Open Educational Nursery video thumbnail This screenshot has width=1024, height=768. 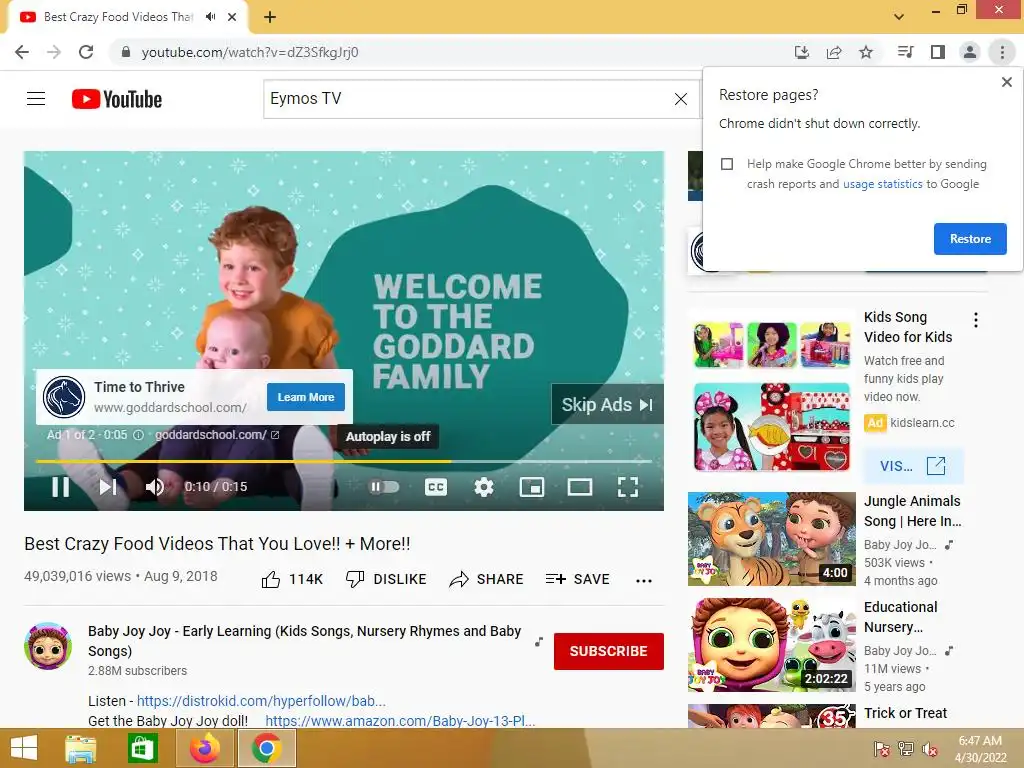tap(771, 645)
